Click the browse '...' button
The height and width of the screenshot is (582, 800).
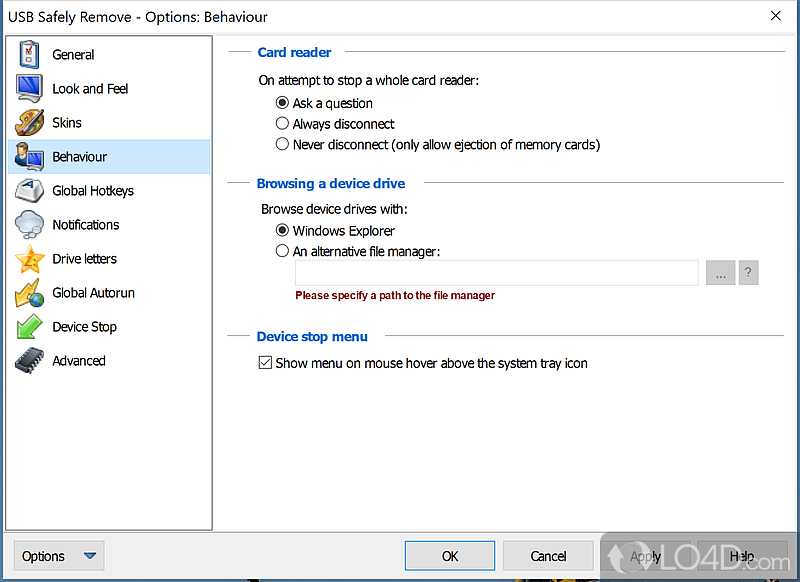click(720, 272)
